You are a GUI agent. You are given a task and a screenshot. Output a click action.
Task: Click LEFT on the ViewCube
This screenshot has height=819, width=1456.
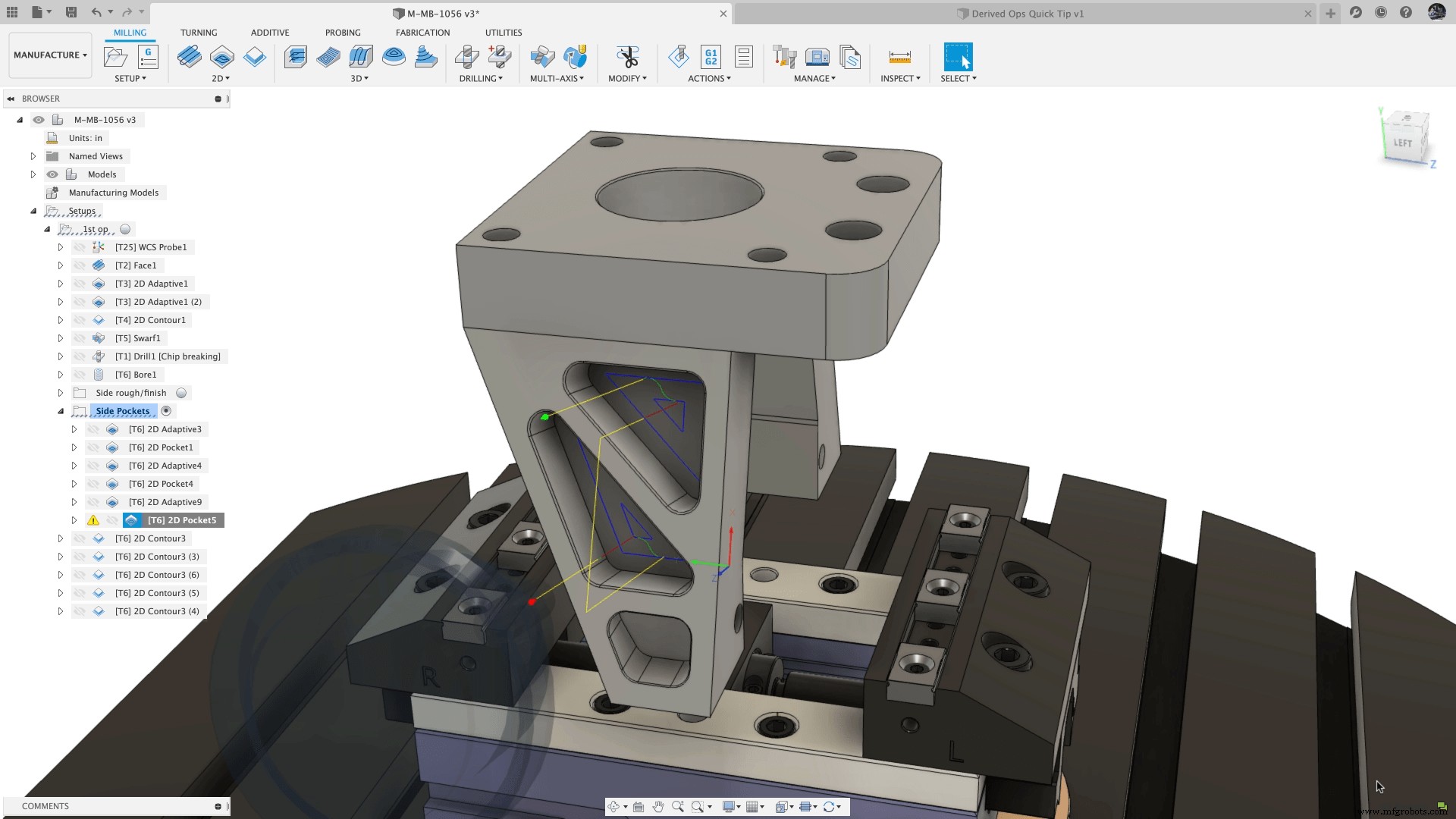tap(1404, 141)
